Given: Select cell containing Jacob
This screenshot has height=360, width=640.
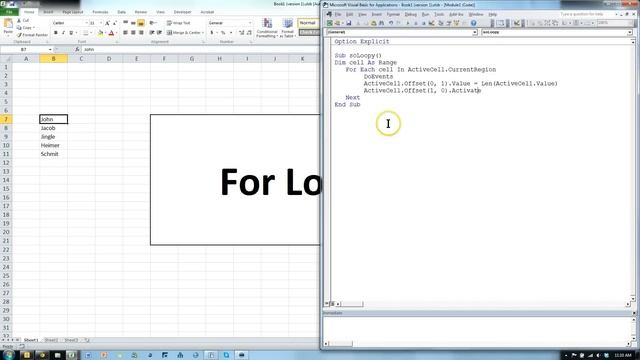Looking at the screenshot, I should (x=53, y=128).
